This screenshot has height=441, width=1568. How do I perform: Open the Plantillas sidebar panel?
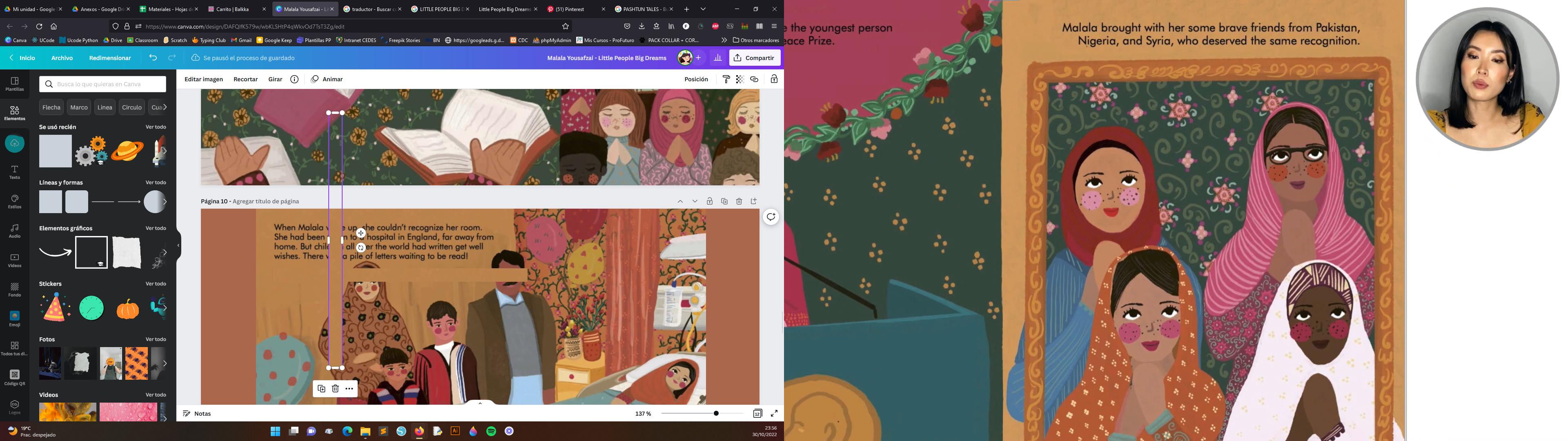coord(15,84)
